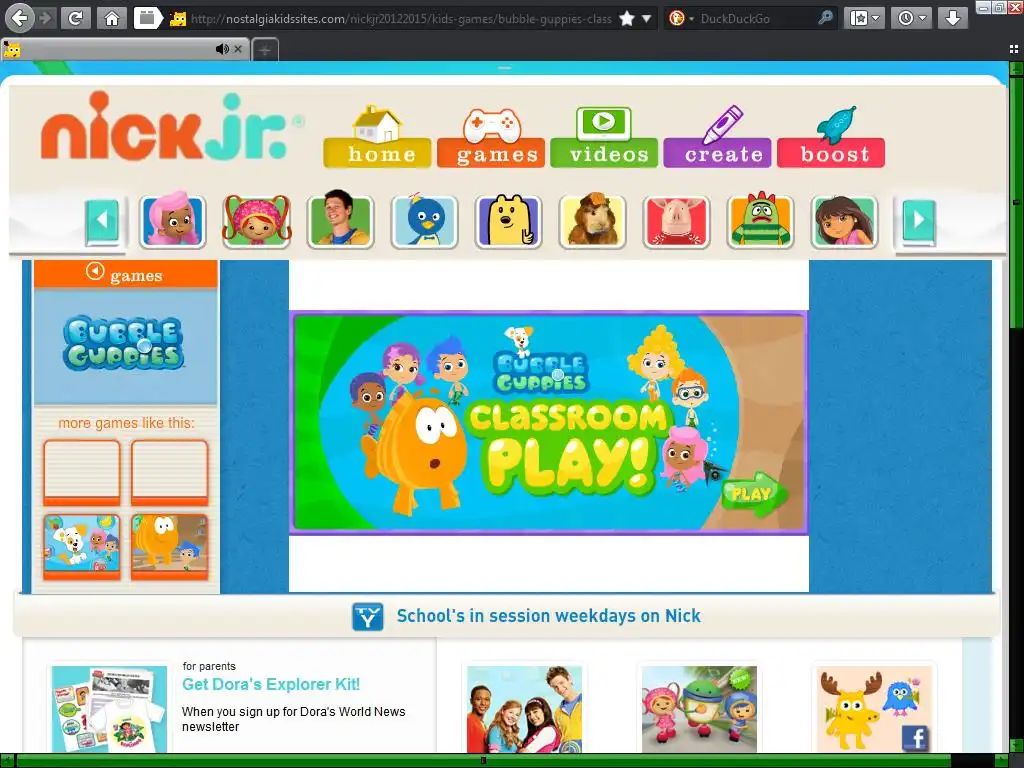Open the boost navigation tab
The width and height of the screenshot is (1024, 768).
(831, 138)
